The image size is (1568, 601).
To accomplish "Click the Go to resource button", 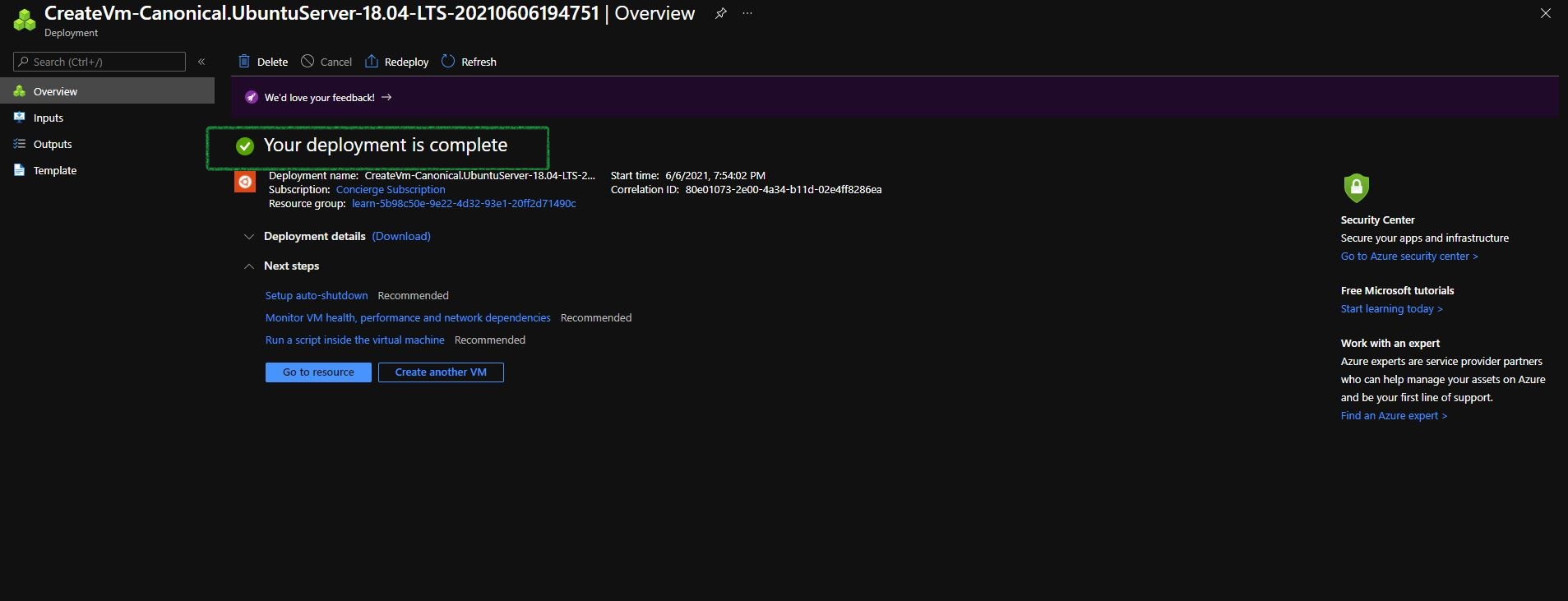I will 318,372.
